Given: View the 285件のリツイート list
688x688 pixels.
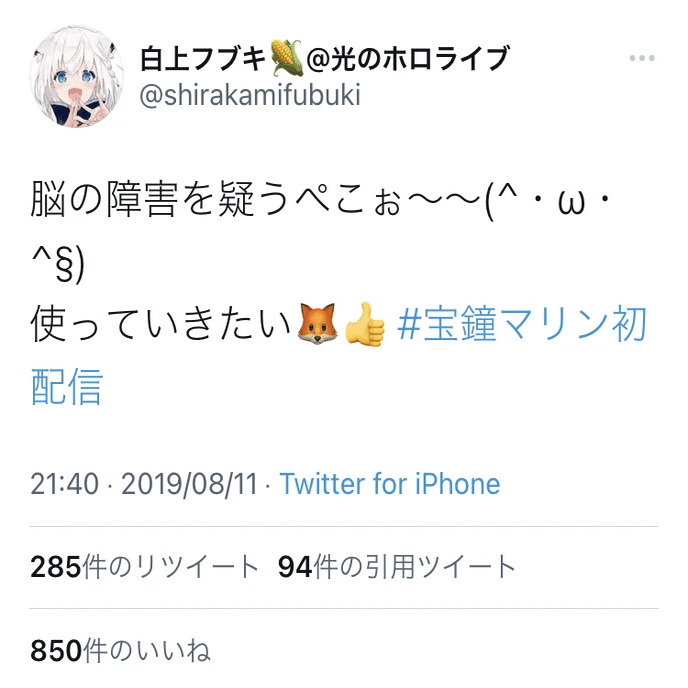Looking at the screenshot, I should (x=144, y=566).
